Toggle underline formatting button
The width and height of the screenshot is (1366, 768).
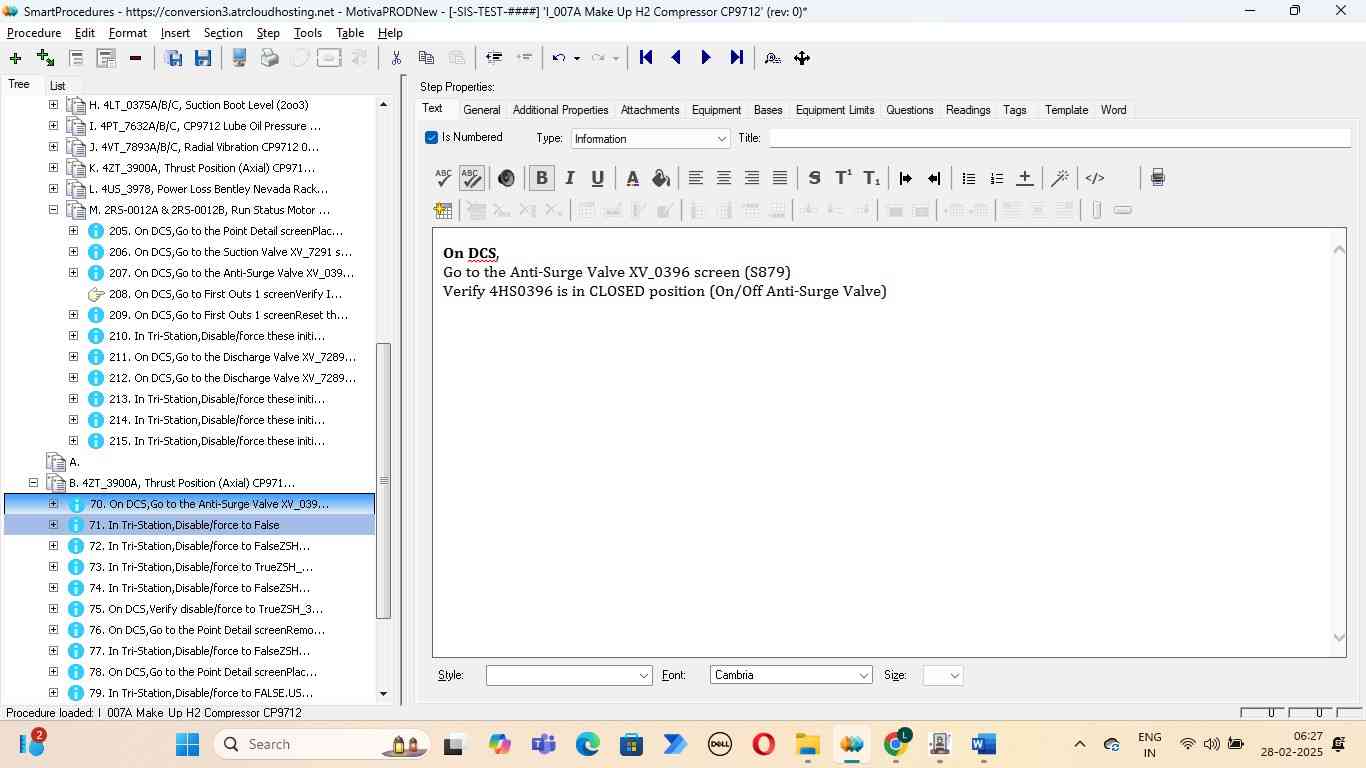click(598, 178)
